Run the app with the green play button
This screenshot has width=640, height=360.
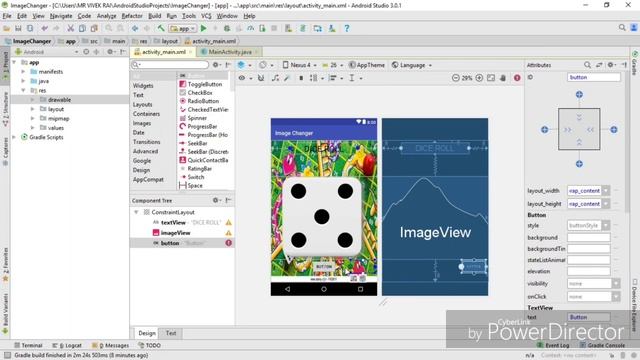click(203, 28)
